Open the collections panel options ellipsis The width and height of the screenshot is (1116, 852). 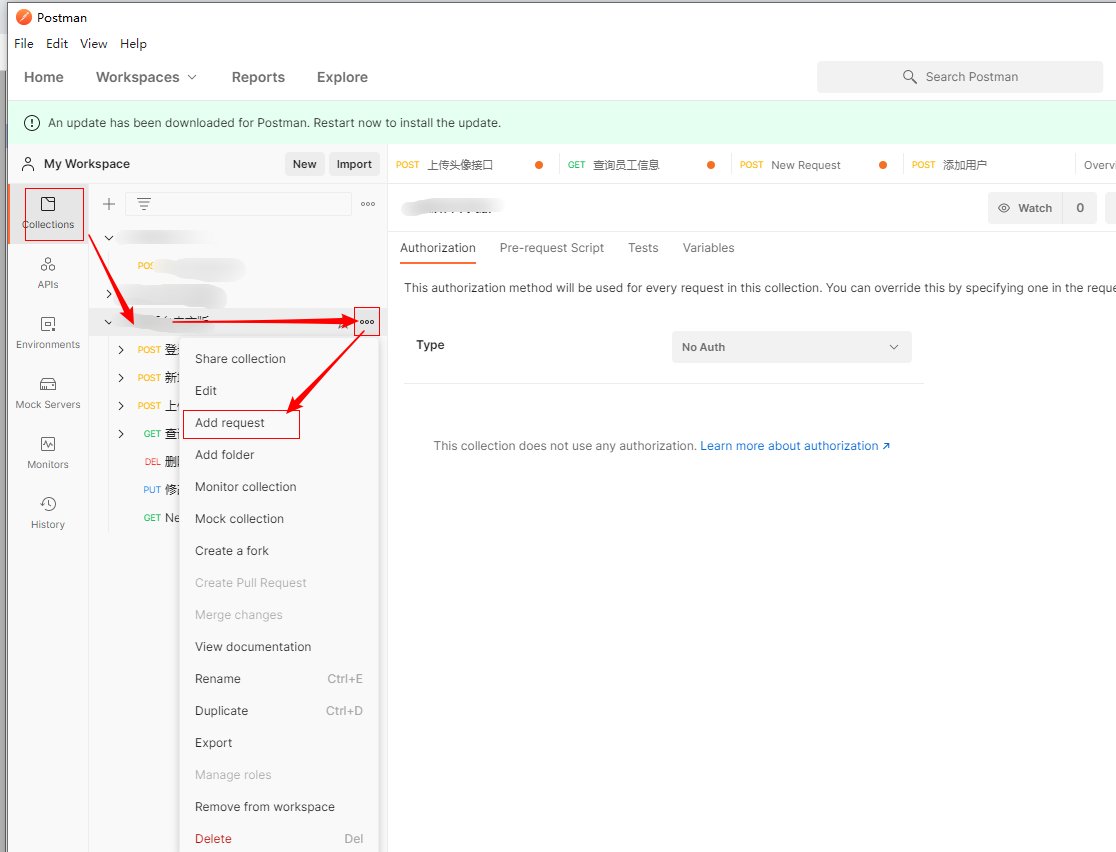pyautogui.click(x=368, y=204)
